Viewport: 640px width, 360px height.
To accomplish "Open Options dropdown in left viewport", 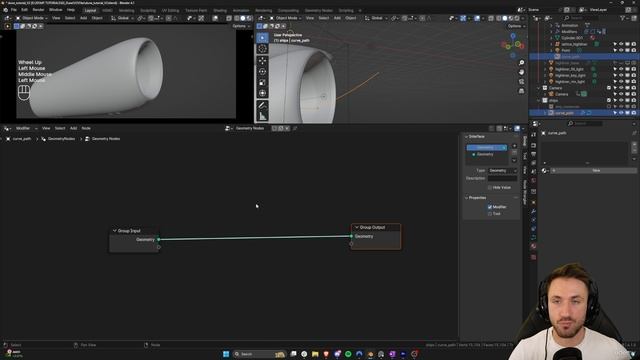I will click(241, 26).
